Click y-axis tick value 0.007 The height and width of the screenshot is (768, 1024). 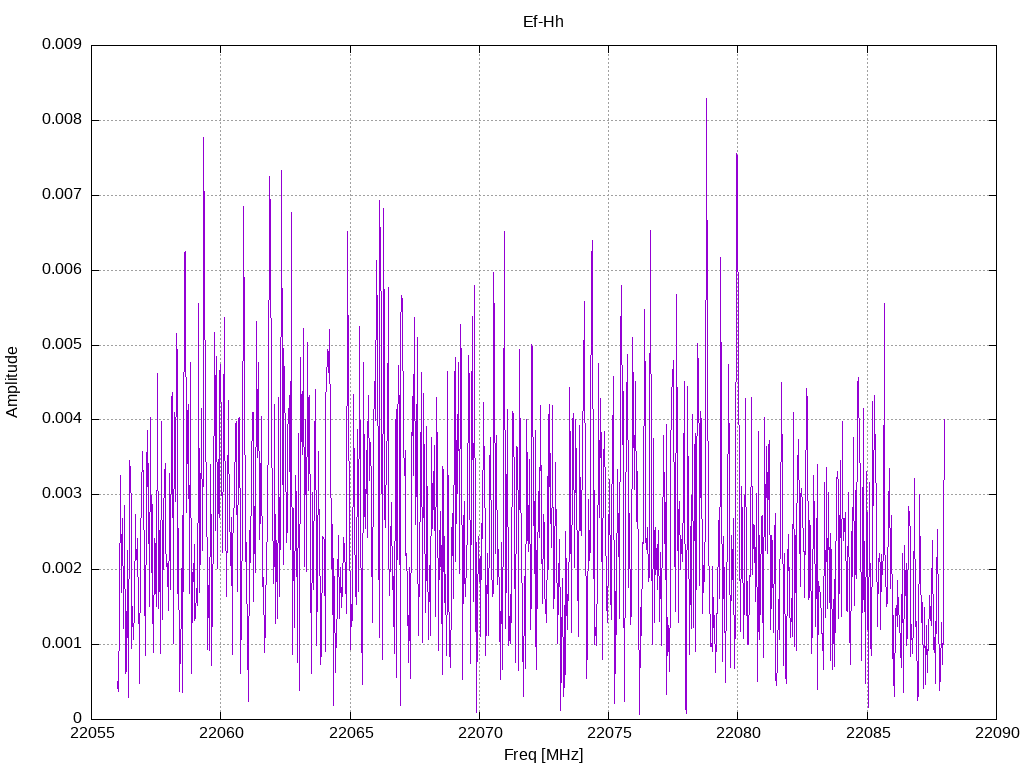pos(61,195)
